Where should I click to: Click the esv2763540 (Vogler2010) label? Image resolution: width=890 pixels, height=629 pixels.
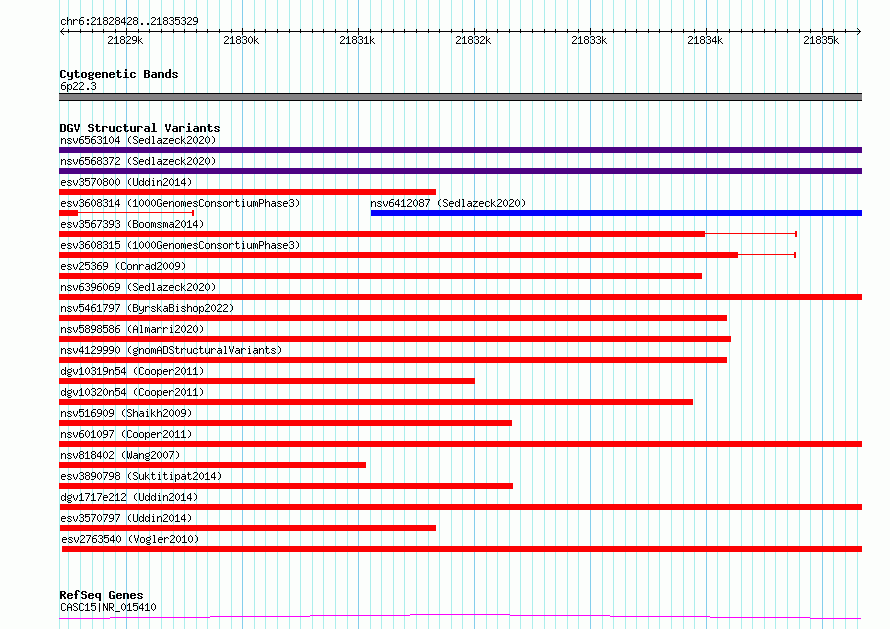coord(130,539)
